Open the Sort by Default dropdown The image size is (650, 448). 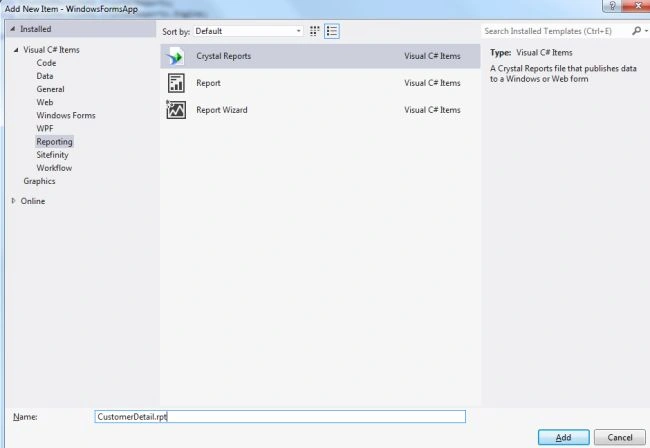(248, 31)
